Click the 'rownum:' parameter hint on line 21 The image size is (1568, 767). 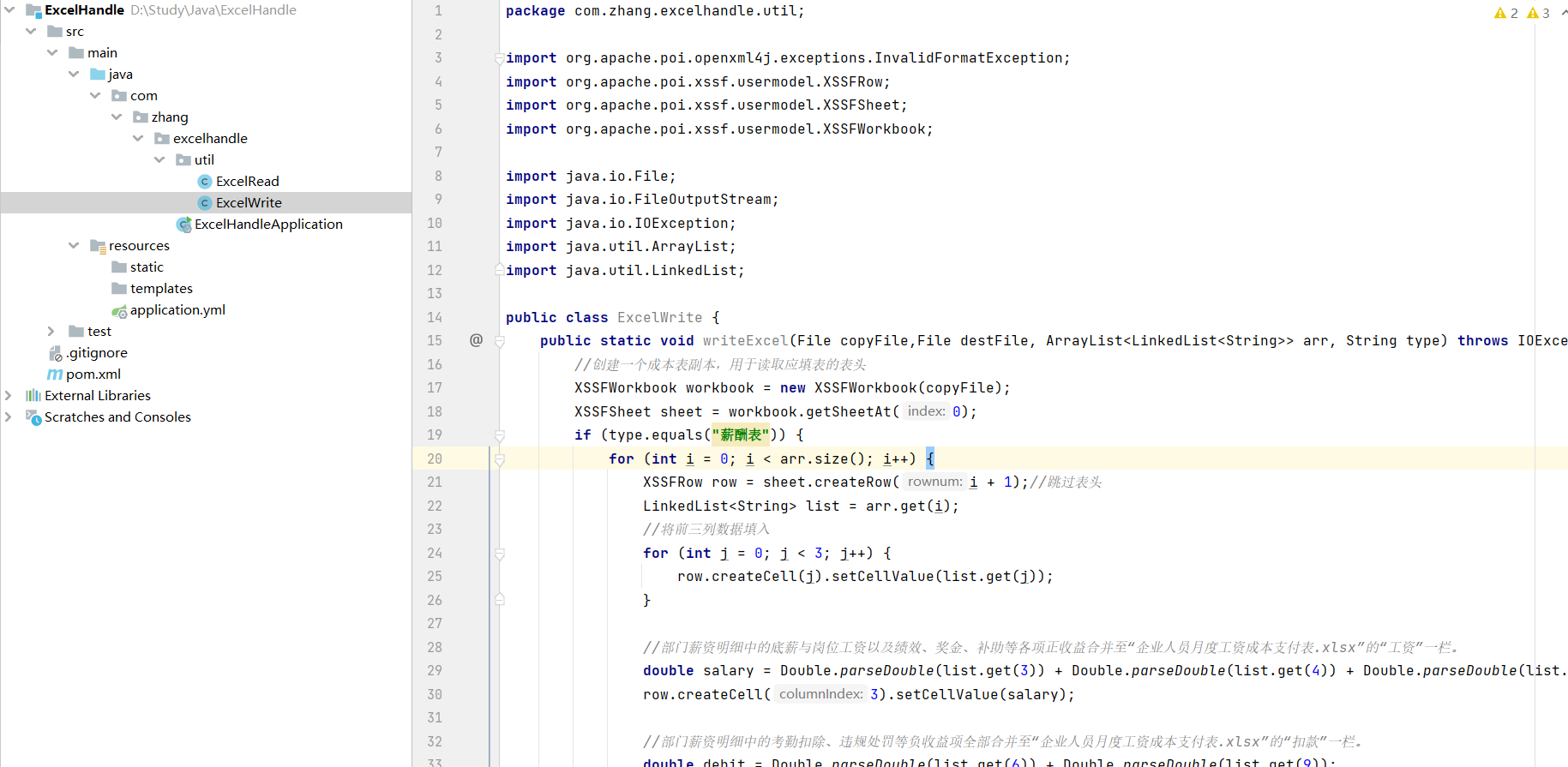934,482
